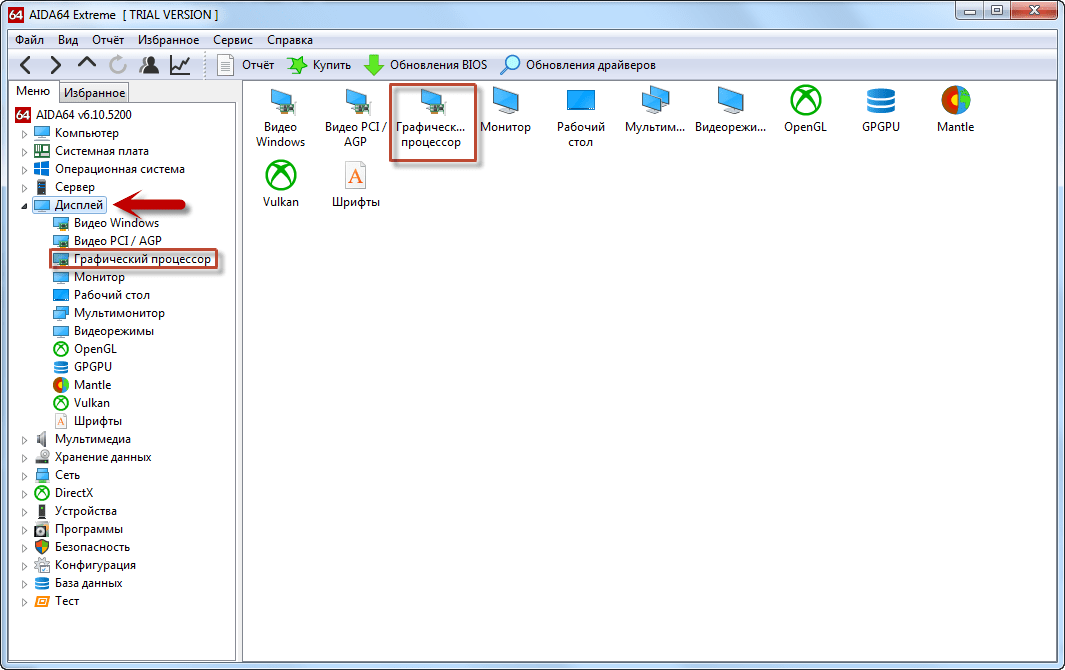
Task: Open the graph chart toolbar icon
Action: 180,65
